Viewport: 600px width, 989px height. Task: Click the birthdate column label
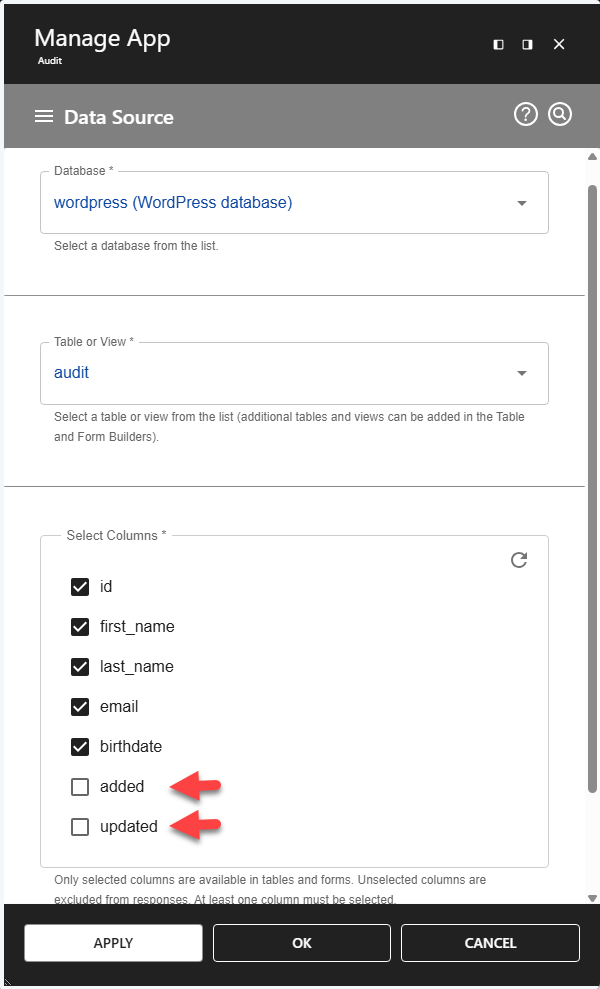pos(131,747)
